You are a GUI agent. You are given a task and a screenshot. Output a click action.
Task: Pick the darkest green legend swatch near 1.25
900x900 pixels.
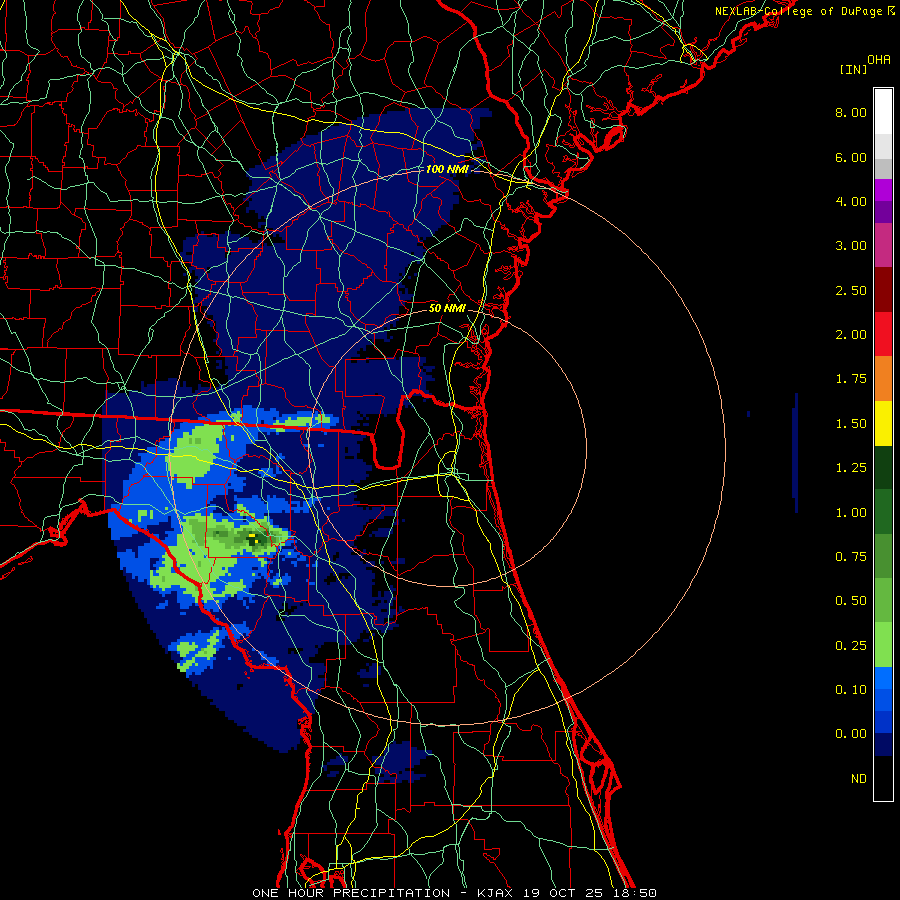(883, 467)
